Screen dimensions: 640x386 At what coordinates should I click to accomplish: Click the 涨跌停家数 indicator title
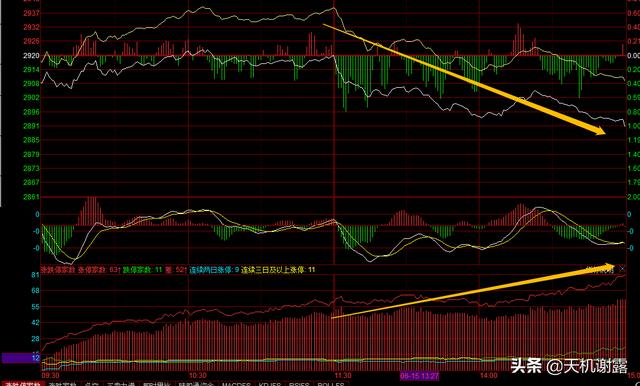pyautogui.click(x=59, y=270)
